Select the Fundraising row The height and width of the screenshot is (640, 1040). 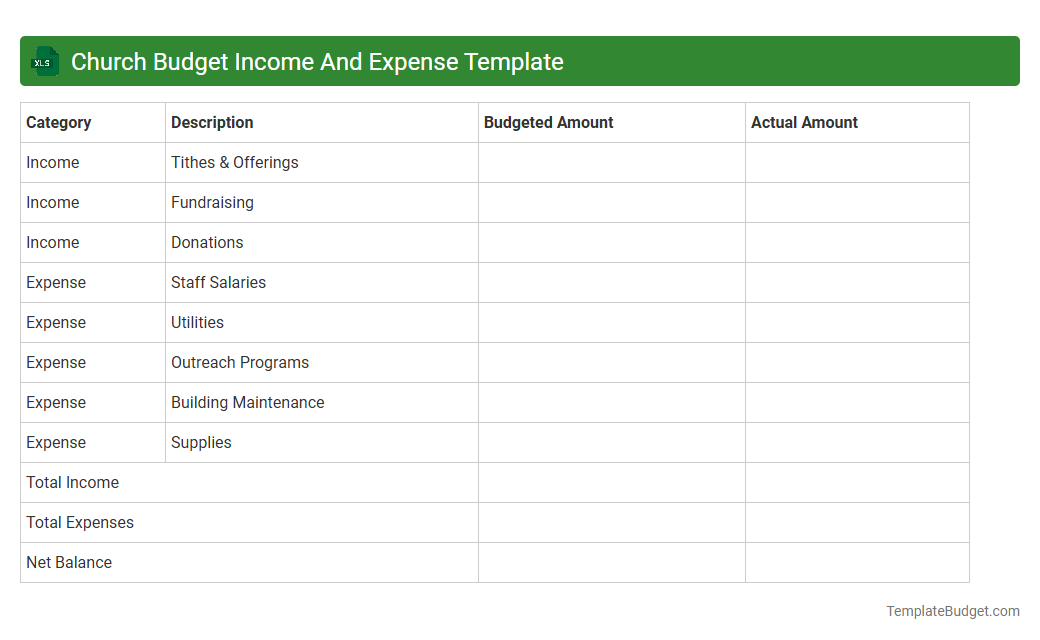[x=212, y=202]
